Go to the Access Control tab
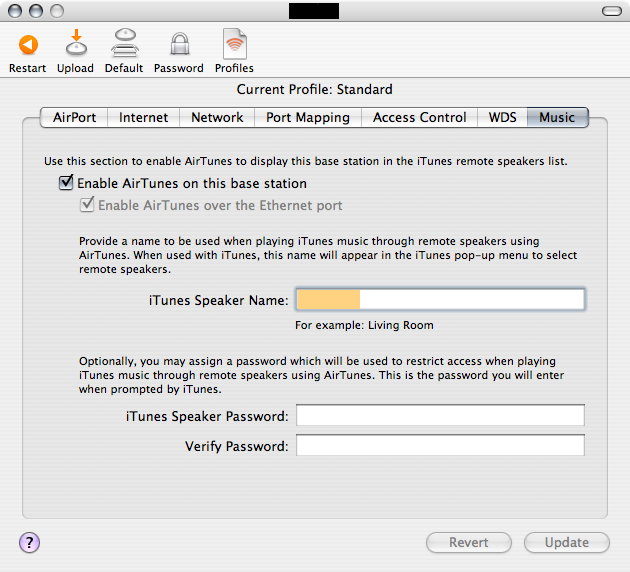This screenshot has width=630, height=572. click(x=419, y=117)
